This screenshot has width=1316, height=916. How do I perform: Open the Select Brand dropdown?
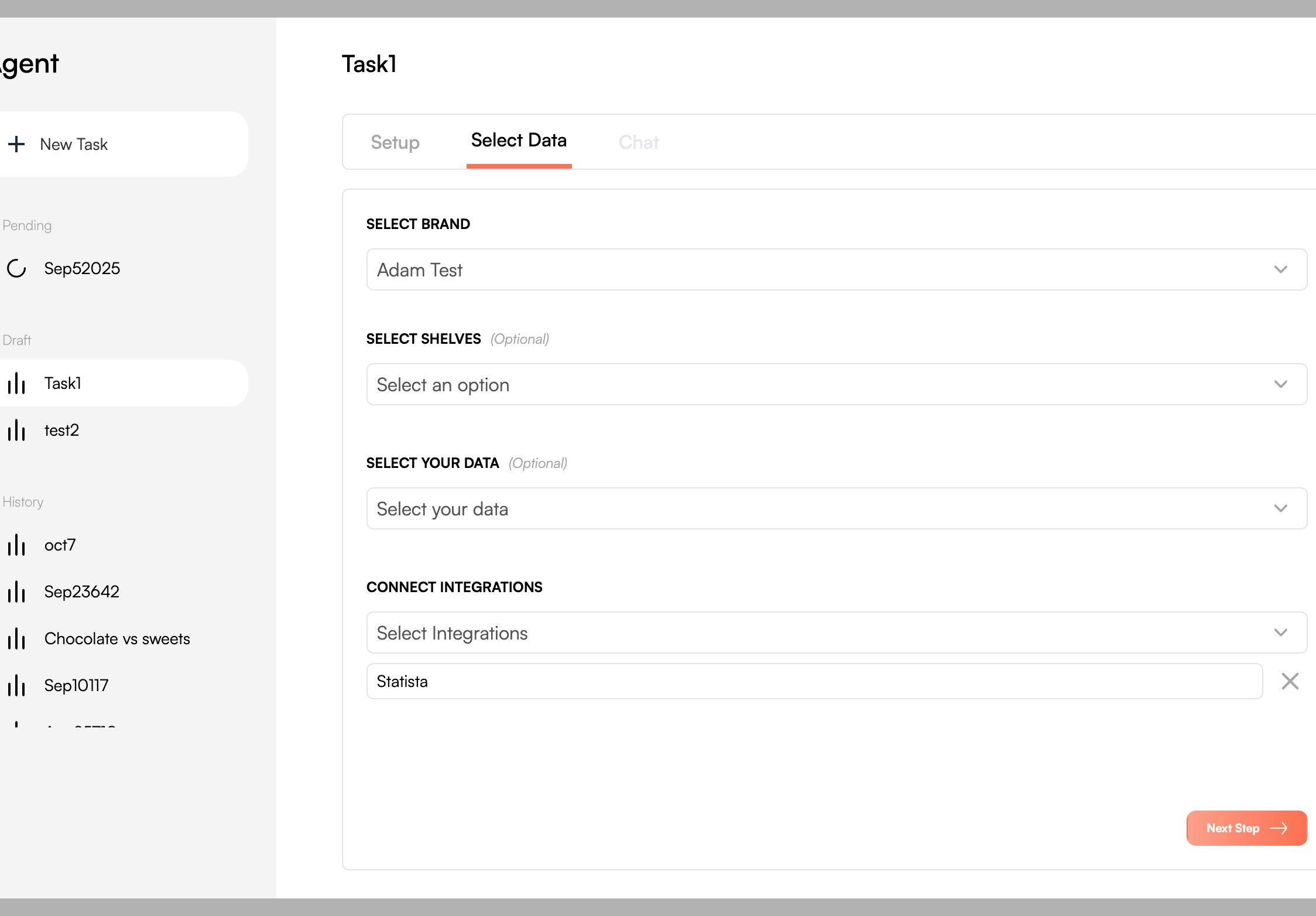click(x=836, y=269)
